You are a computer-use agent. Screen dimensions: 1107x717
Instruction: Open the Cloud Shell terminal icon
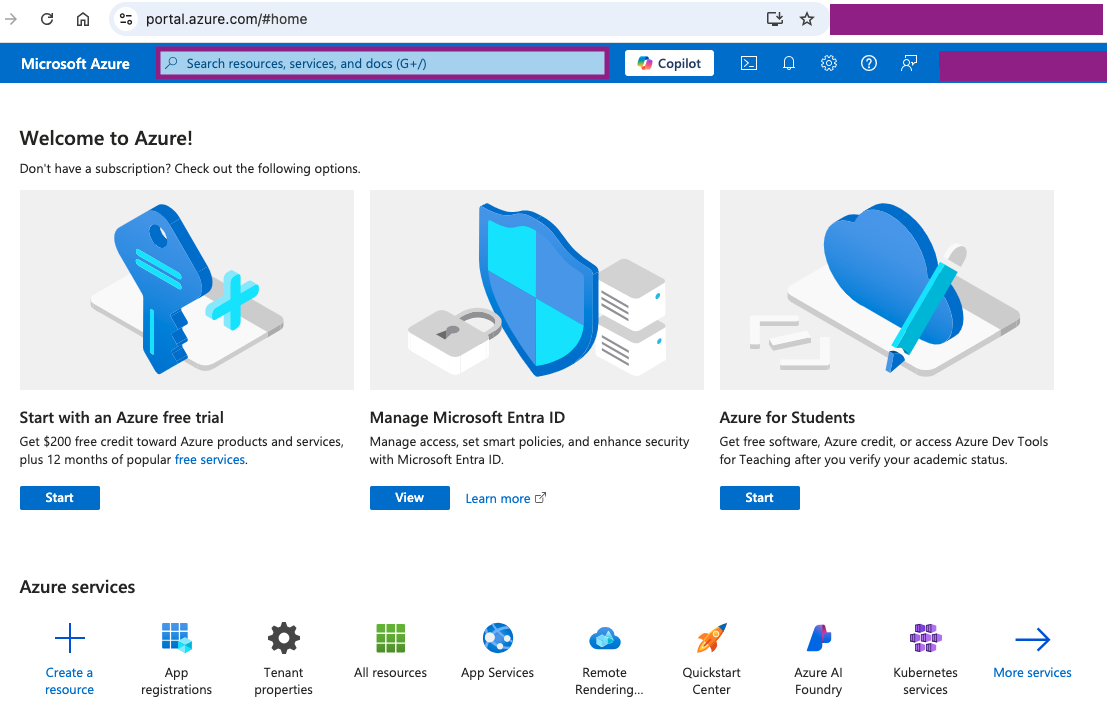coord(748,64)
